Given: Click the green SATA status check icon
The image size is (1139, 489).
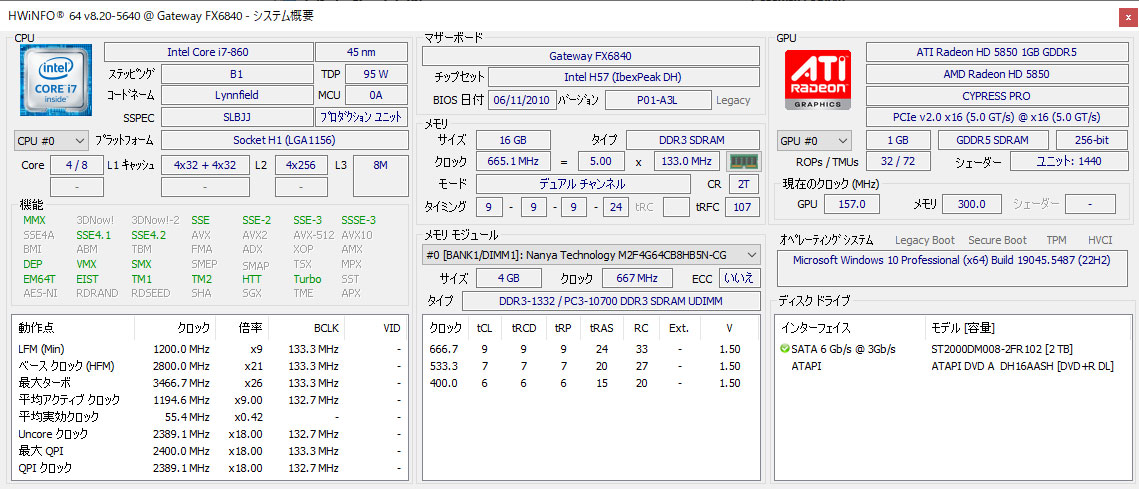Looking at the screenshot, I should pyautogui.click(x=785, y=349).
